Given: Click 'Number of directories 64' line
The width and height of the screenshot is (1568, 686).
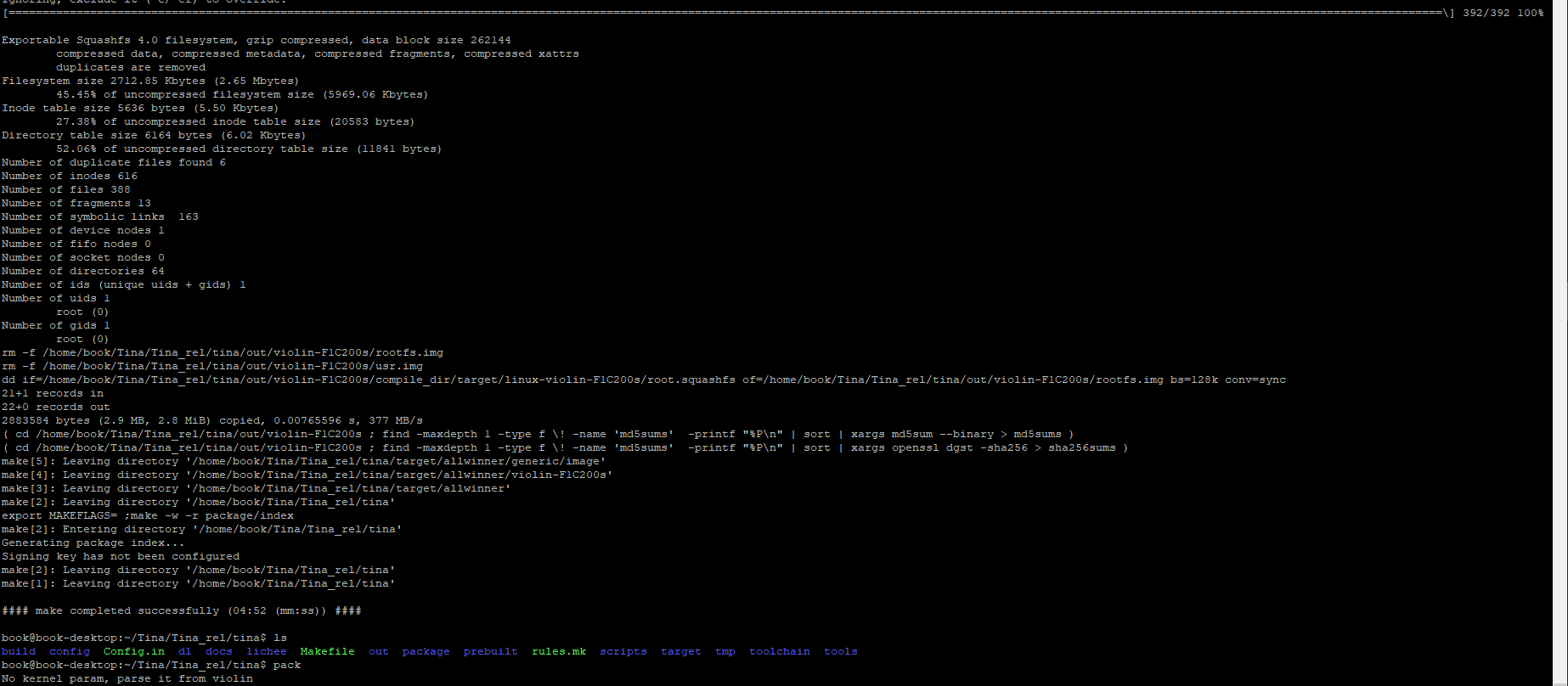Looking at the screenshot, I should coord(83,271).
